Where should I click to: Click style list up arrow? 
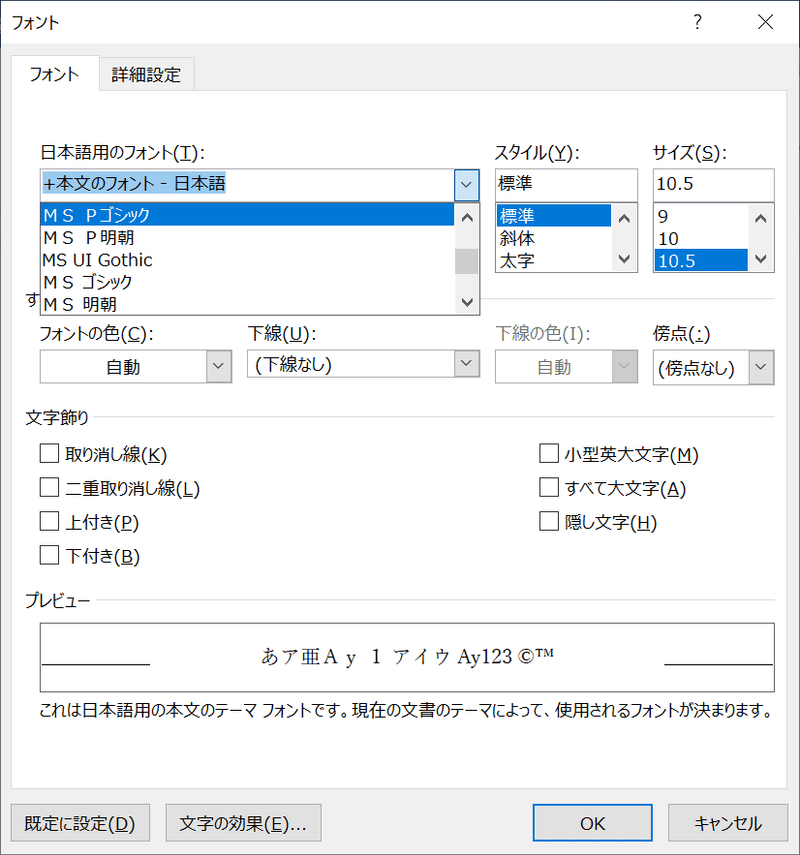click(624, 219)
